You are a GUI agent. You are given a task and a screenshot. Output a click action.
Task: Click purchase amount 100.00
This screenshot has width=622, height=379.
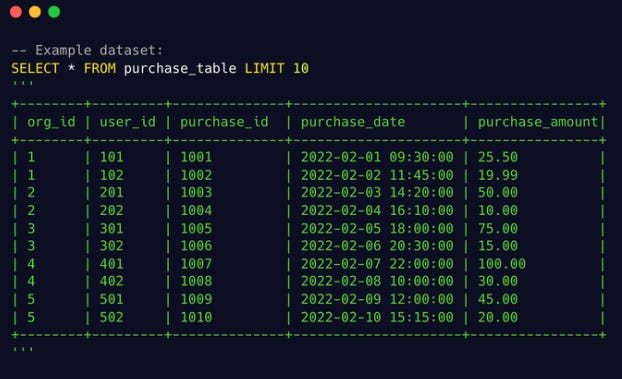pos(502,264)
